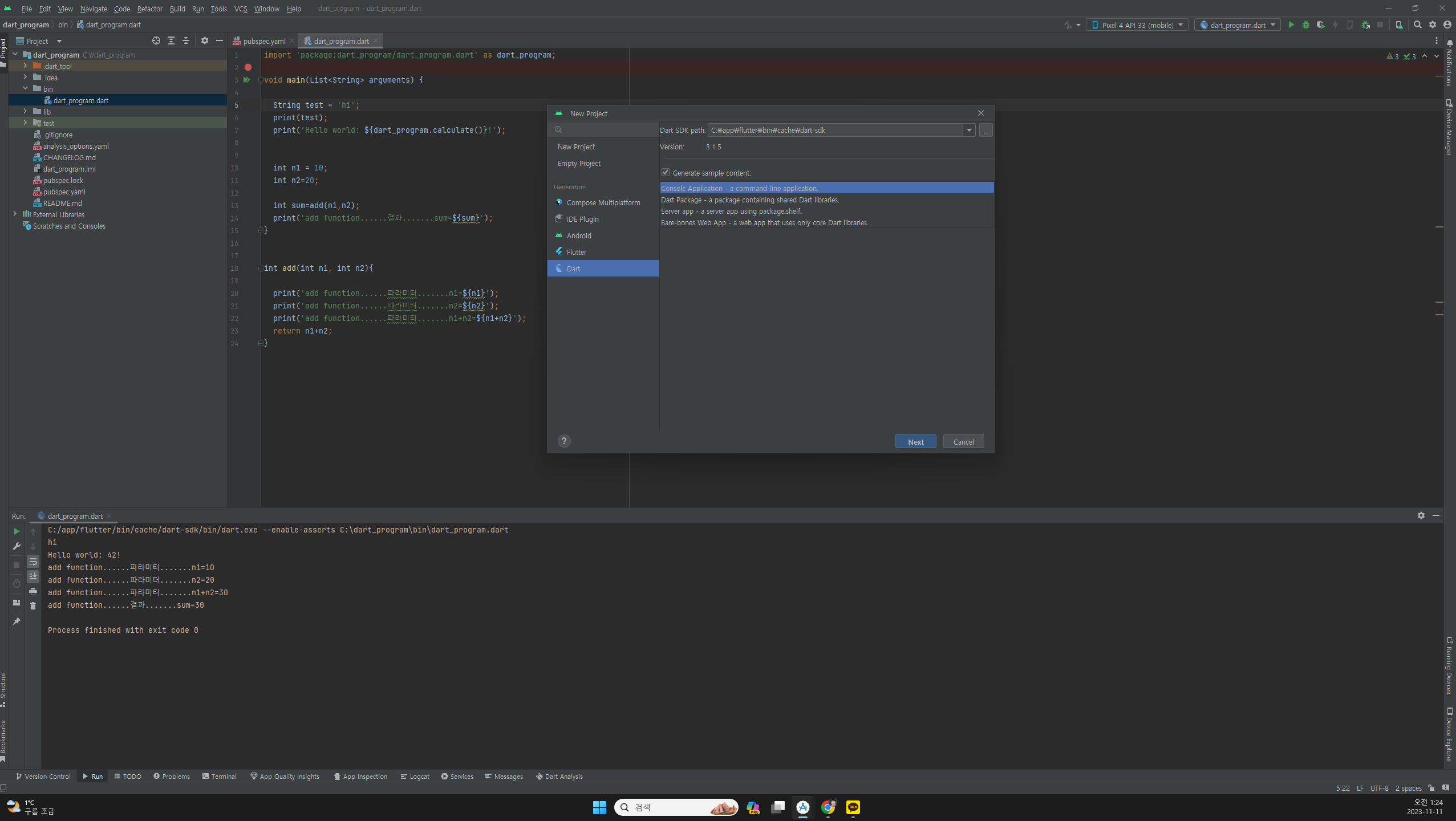1456x821 pixels.
Task: Open Dart SDK path dropdown
Action: (969, 131)
